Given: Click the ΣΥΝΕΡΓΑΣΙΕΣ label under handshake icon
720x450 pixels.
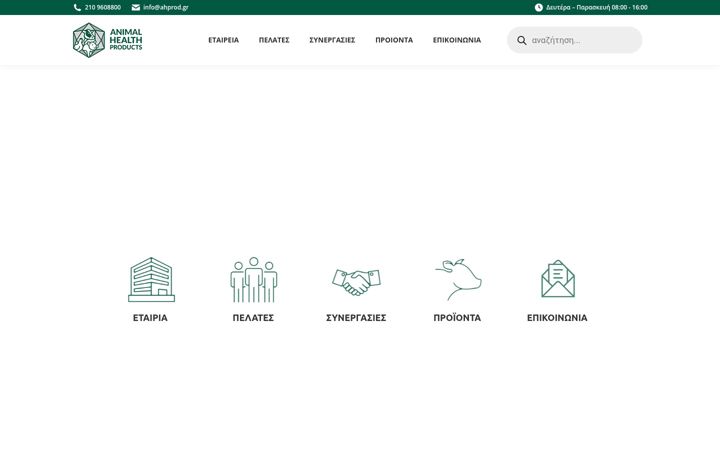Looking at the screenshot, I should (x=356, y=318).
